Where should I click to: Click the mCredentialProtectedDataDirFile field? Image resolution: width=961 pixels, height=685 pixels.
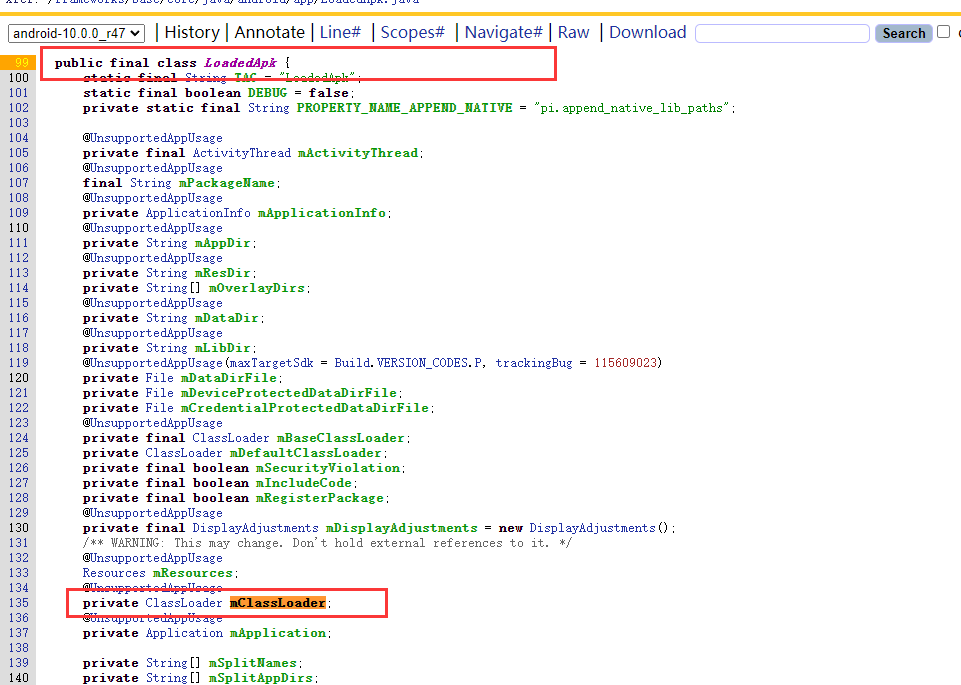click(x=305, y=408)
